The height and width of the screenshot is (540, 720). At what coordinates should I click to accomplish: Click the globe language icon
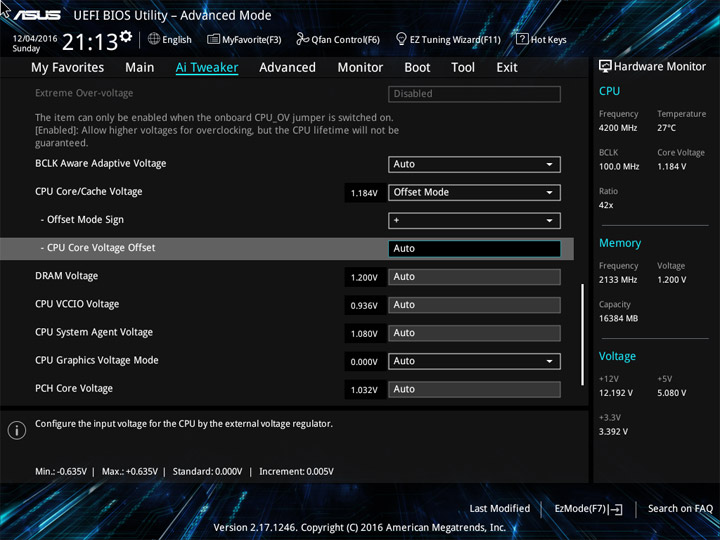click(154, 39)
